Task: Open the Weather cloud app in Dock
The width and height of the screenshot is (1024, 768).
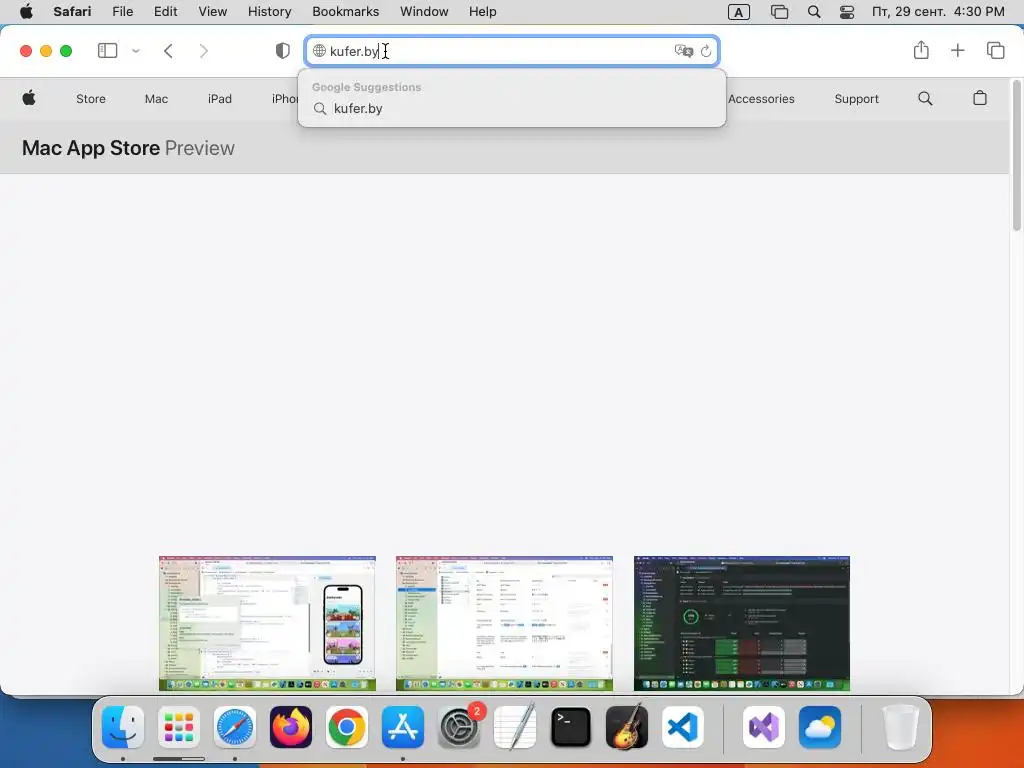Action: (x=820, y=727)
